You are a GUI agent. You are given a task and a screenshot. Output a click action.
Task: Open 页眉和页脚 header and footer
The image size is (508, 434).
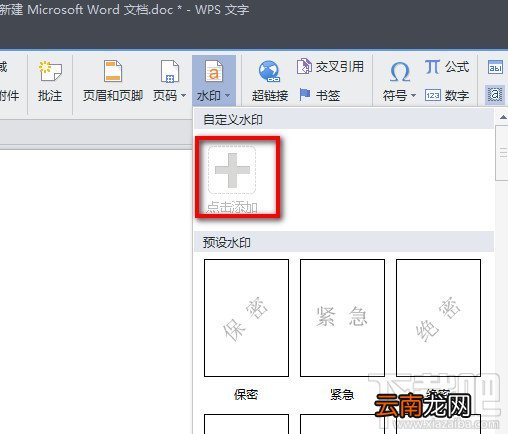tap(113, 81)
